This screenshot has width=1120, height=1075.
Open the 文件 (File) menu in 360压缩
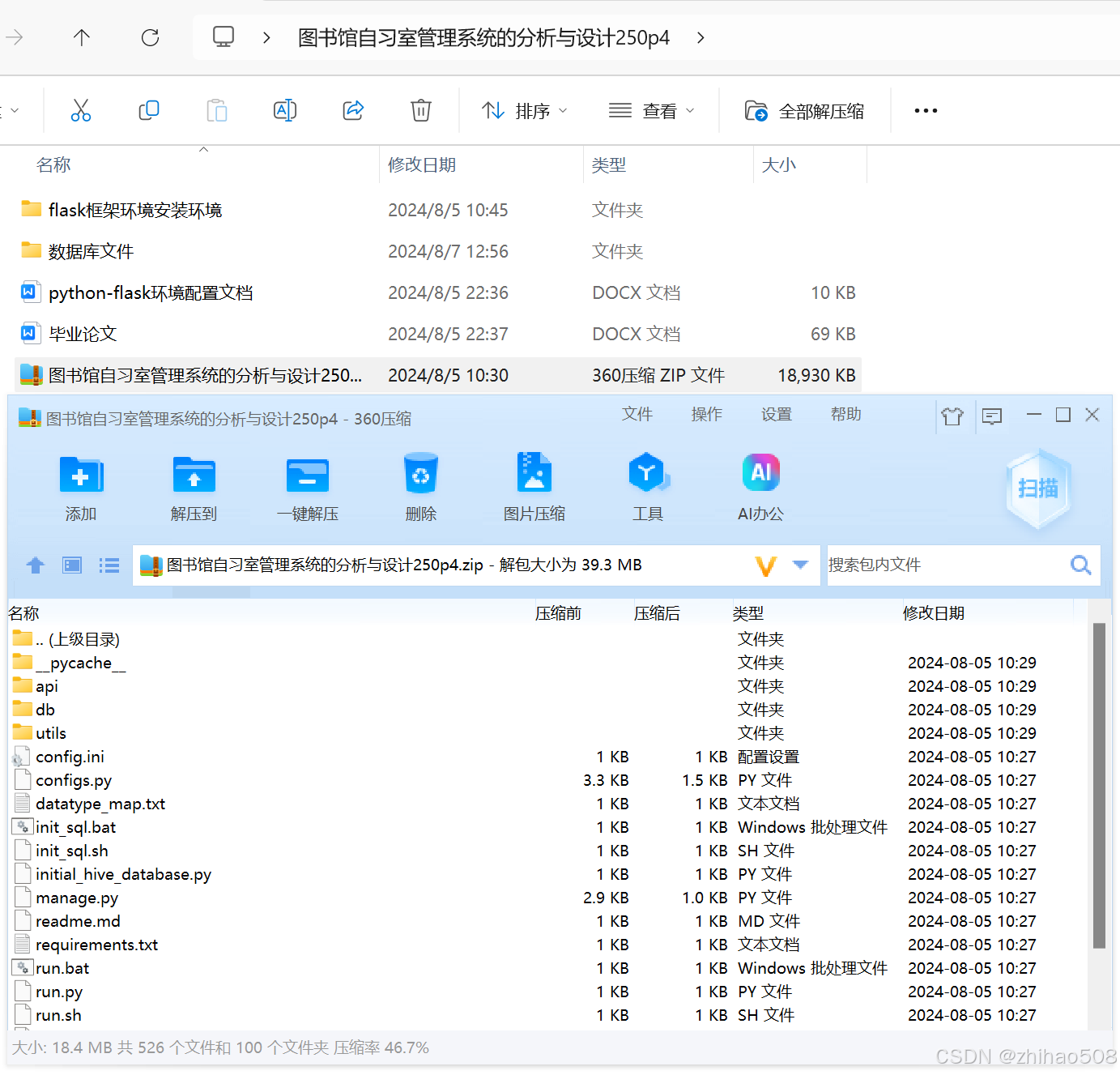coord(637,414)
